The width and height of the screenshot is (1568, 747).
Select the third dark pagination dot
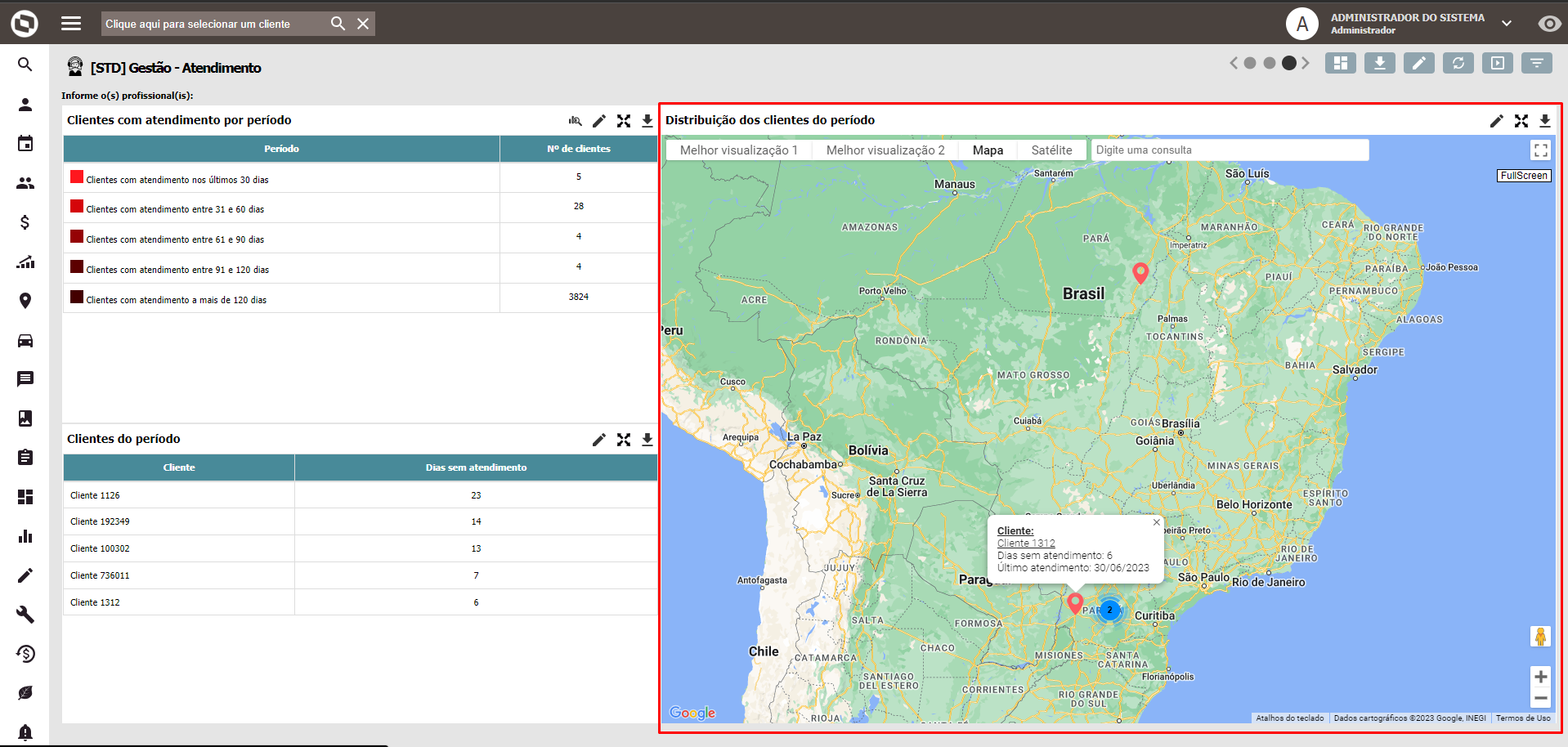pos(1289,63)
